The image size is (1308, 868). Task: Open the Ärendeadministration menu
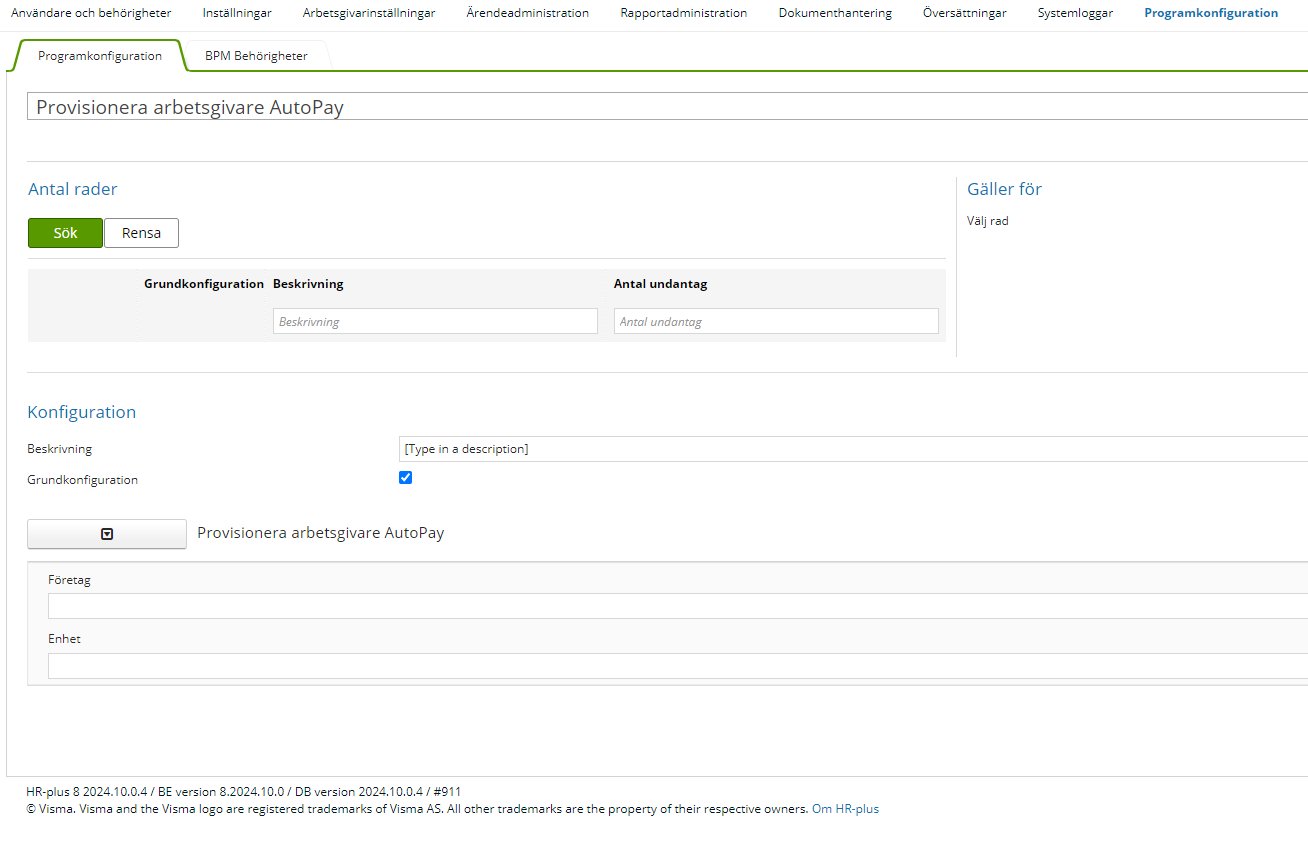click(528, 13)
